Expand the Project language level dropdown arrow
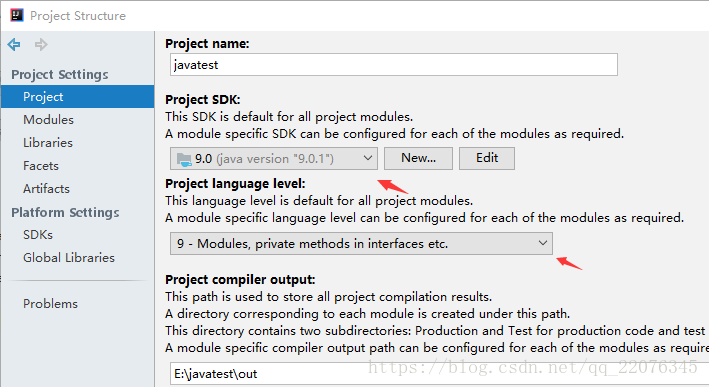The image size is (709, 387). pyautogui.click(x=543, y=243)
